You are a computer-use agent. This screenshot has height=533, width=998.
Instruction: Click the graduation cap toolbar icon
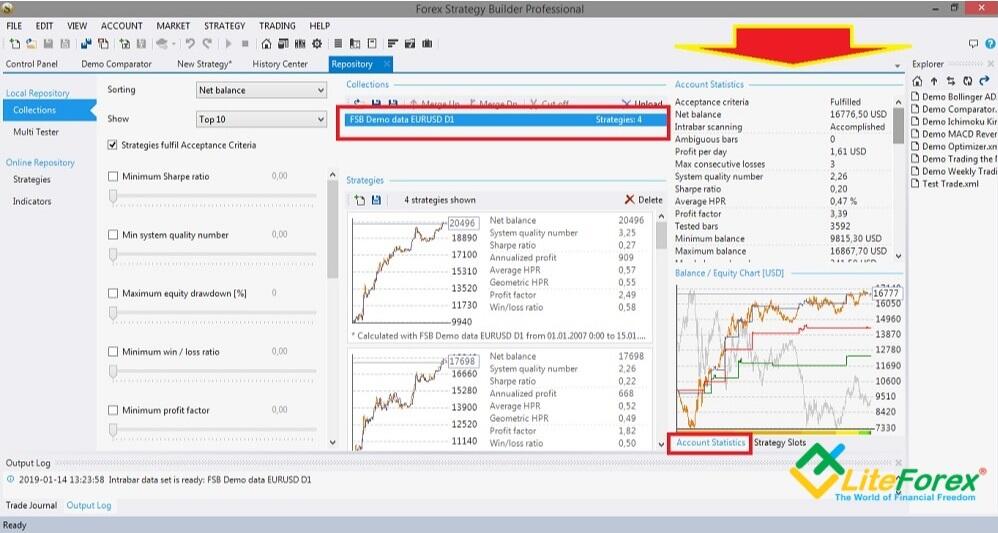tap(162, 43)
